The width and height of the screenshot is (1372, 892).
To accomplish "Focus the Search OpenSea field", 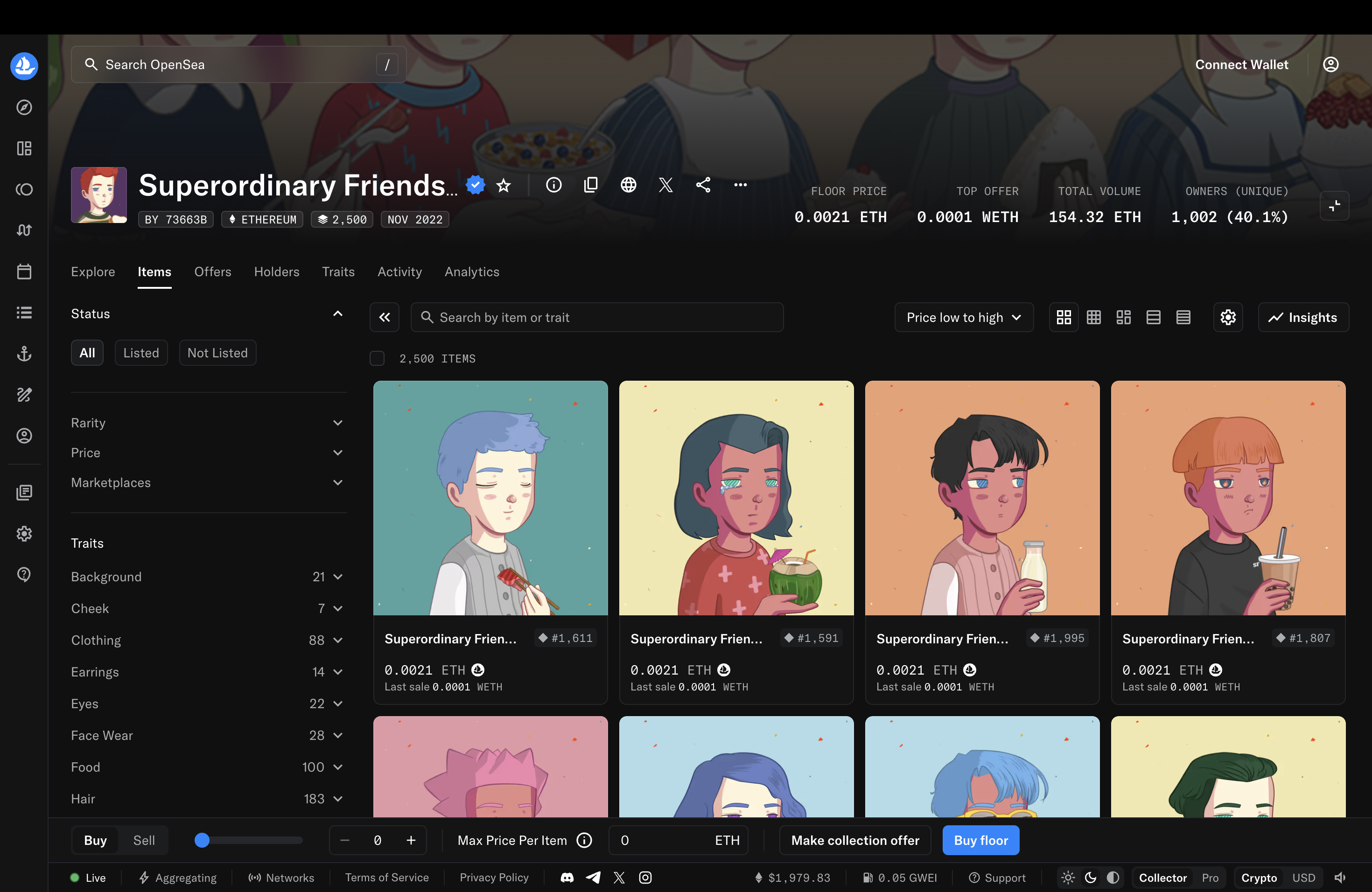I will point(238,64).
